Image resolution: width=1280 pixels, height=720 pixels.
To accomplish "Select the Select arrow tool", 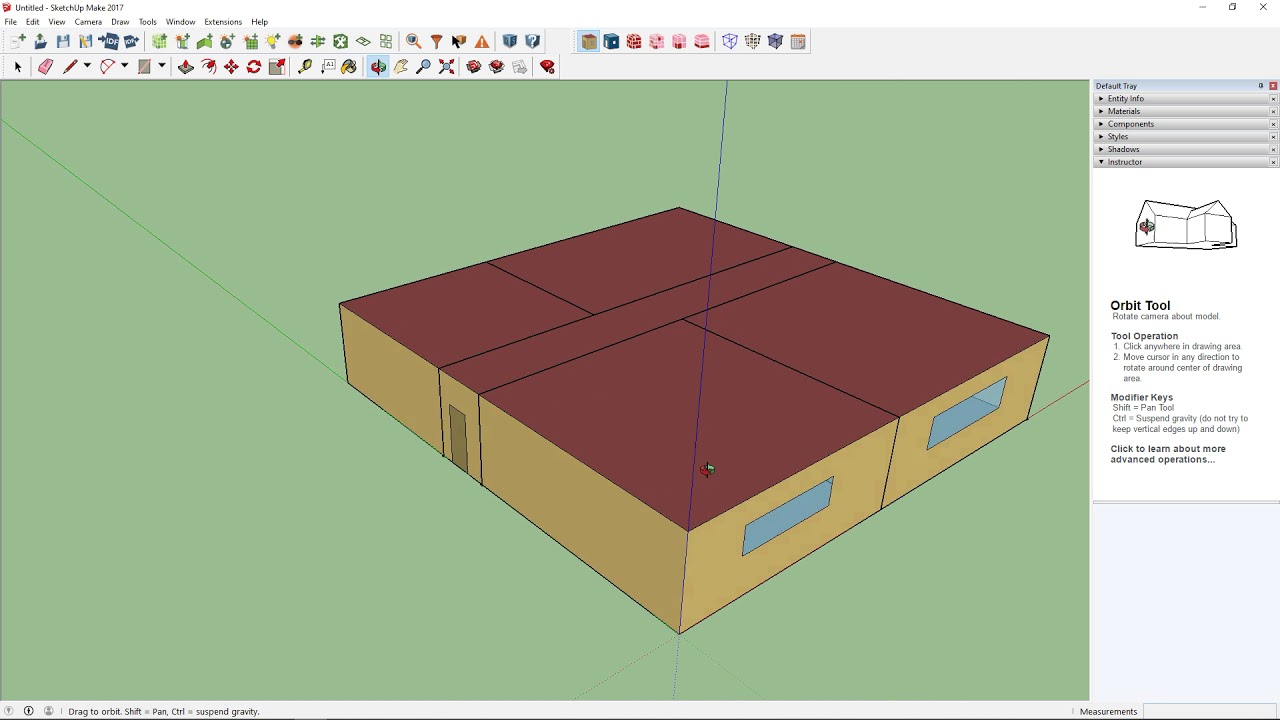I will click(x=17, y=67).
